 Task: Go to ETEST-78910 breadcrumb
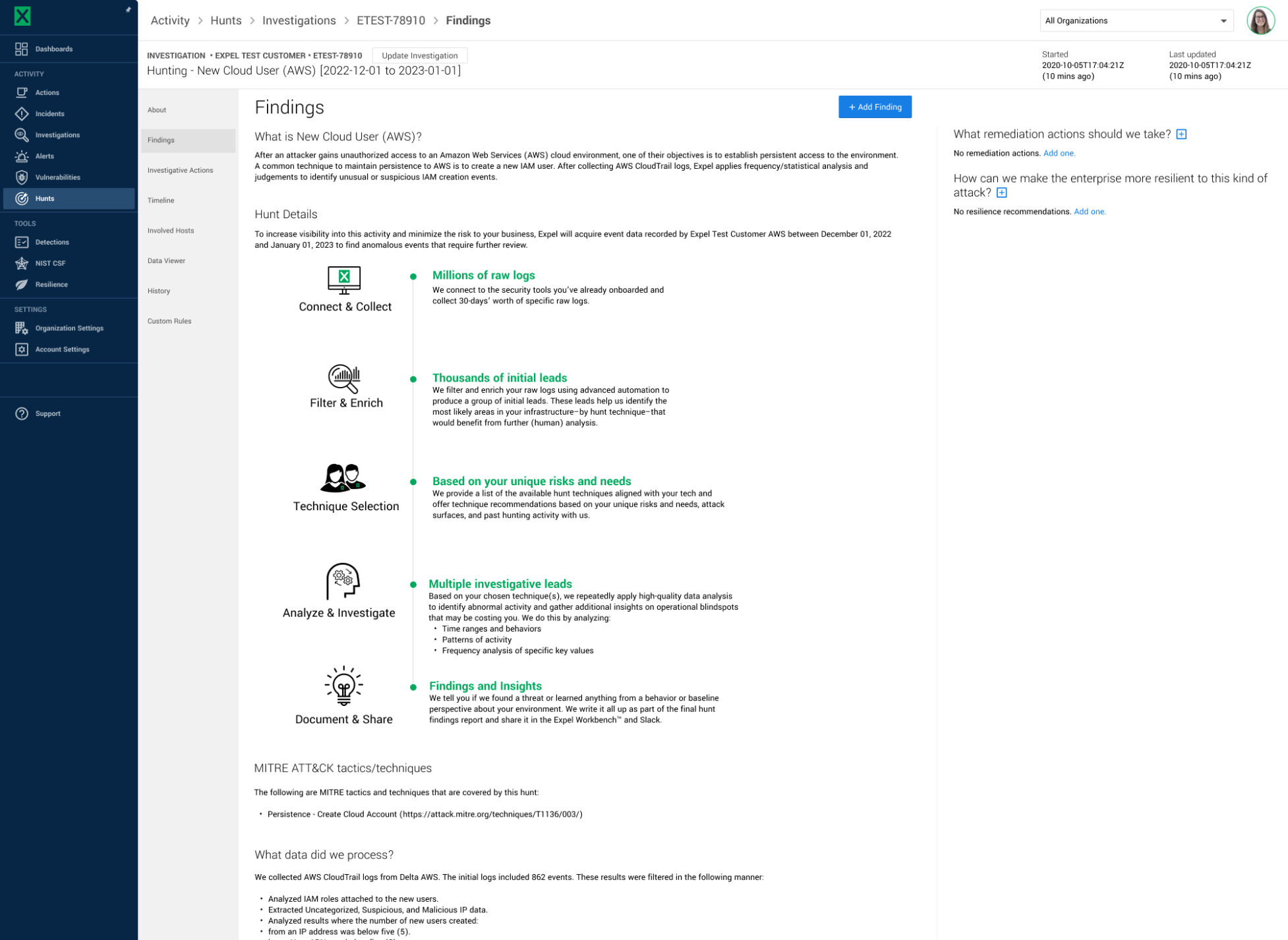(x=391, y=20)
